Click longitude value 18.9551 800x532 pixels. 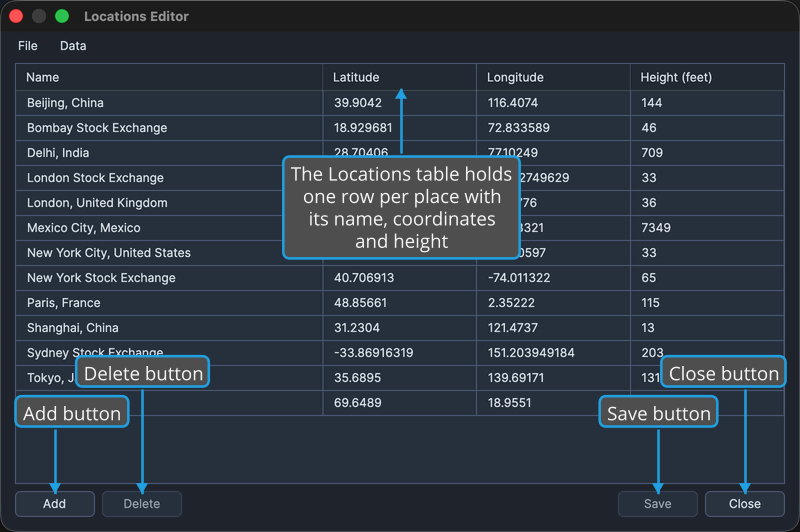(x=509, y=403)
